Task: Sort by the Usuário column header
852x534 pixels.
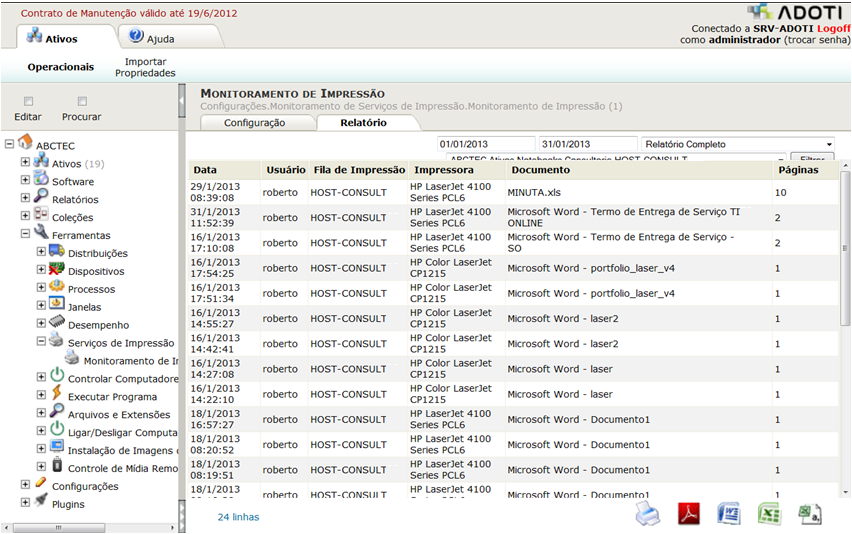Action: pyautogui.click(x=286, y=170)
